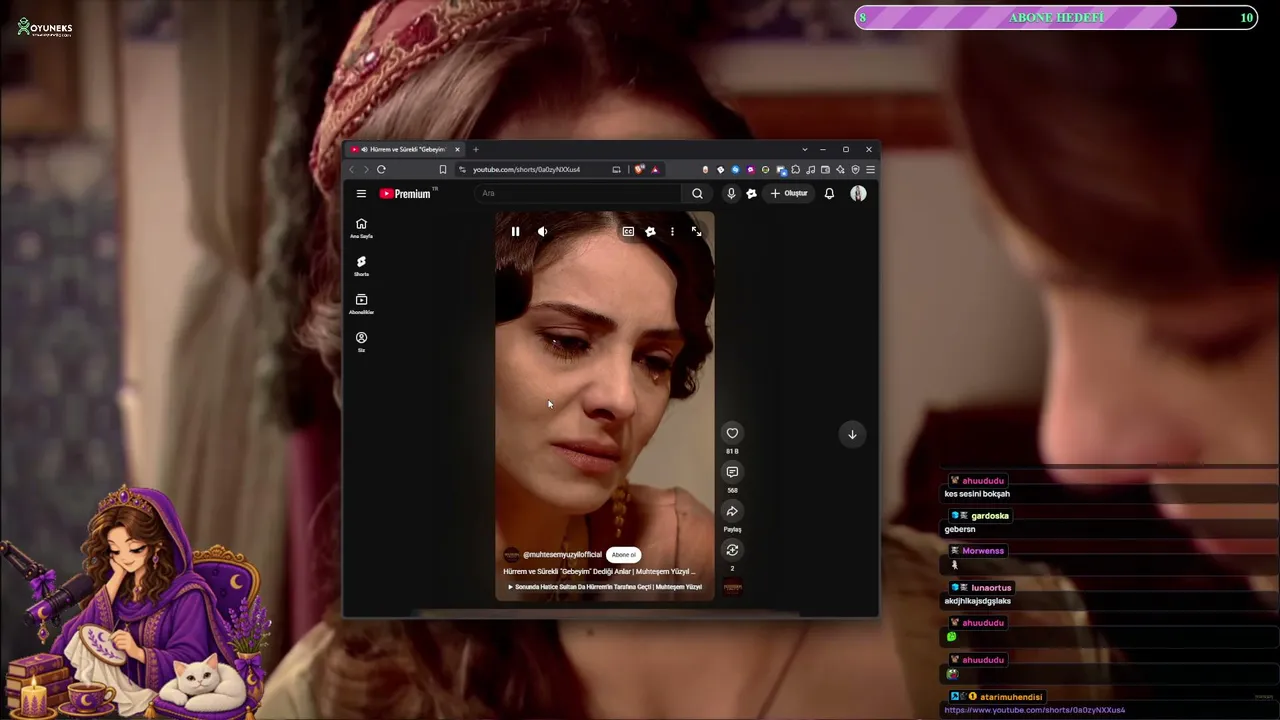This screenshot has width=1280, height=720.
Task: Open Brave Rewards triangle icon
Action: coord(655,170)
